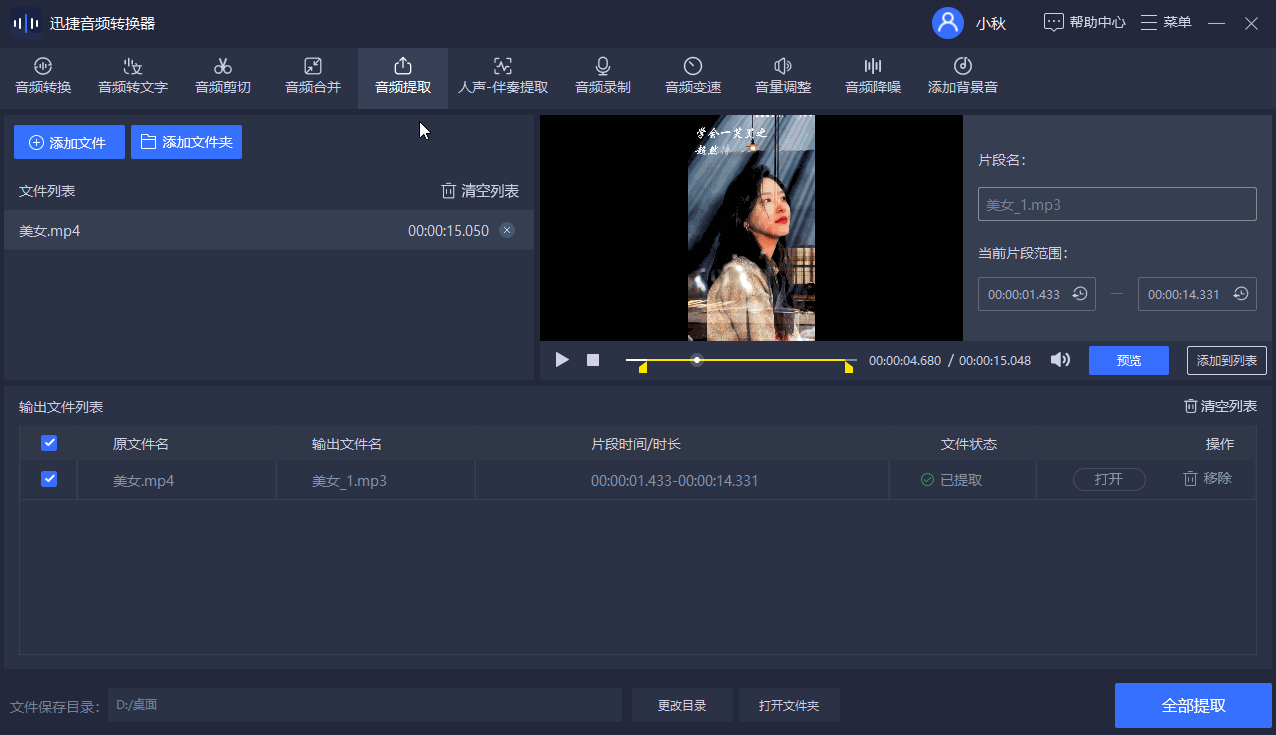Toggle the select-all checkbox in header
1276x735 pixels.
pyautogui.click(x=49, y=443)
